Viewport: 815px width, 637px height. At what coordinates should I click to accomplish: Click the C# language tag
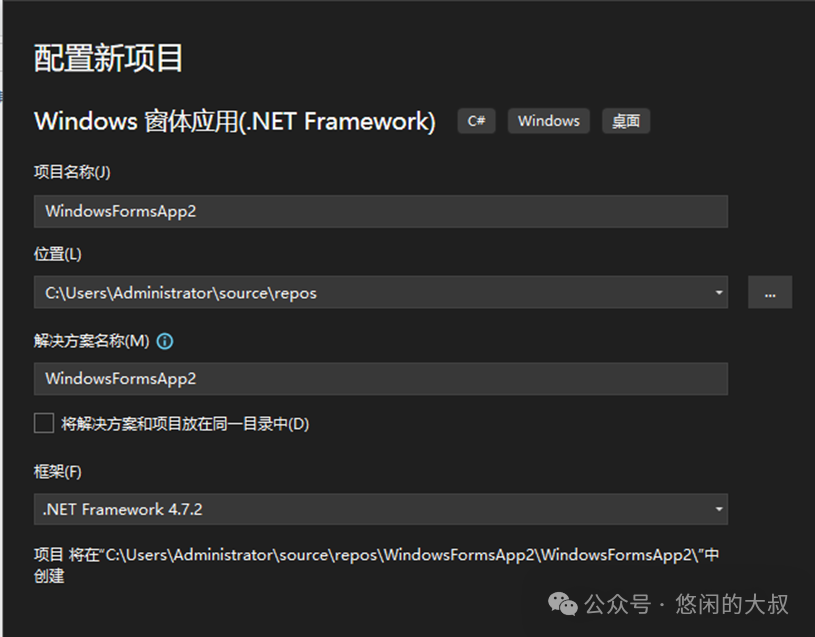tap(477, 121)
